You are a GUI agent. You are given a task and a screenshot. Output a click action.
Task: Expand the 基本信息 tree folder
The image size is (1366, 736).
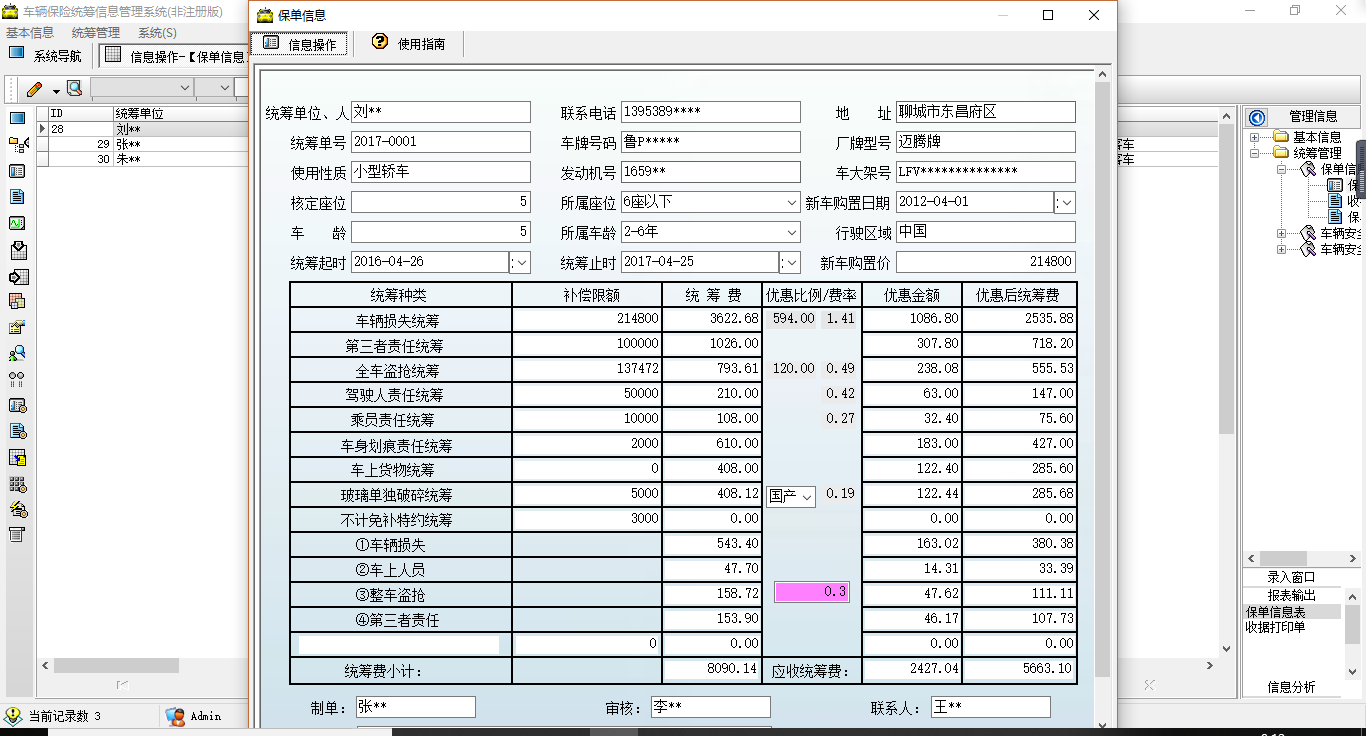pyautogui.click(x=1255, y=137)
